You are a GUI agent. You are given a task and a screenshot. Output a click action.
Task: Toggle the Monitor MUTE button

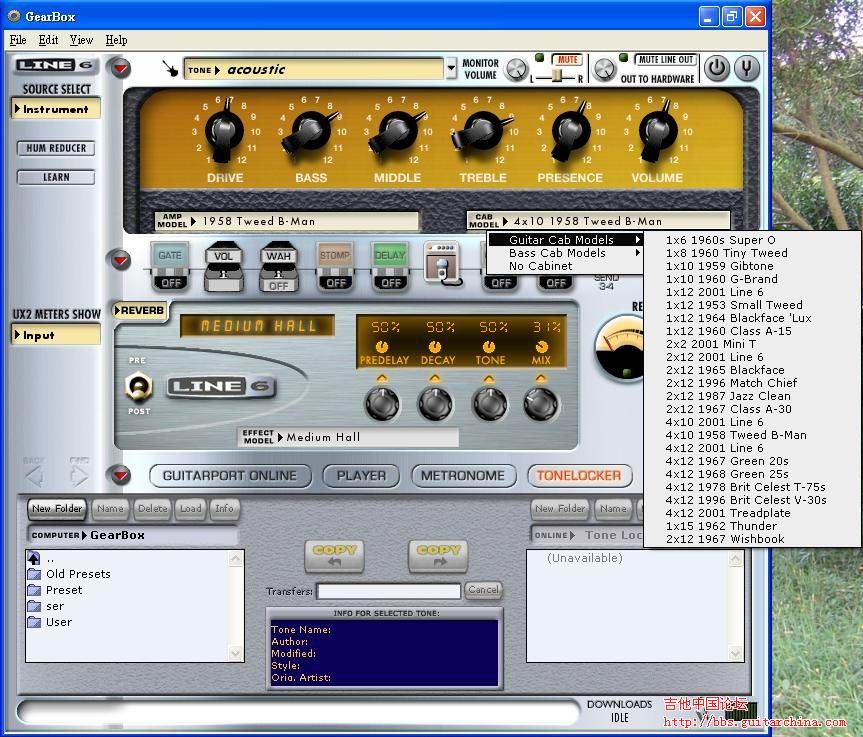click(x=567, y=59)
